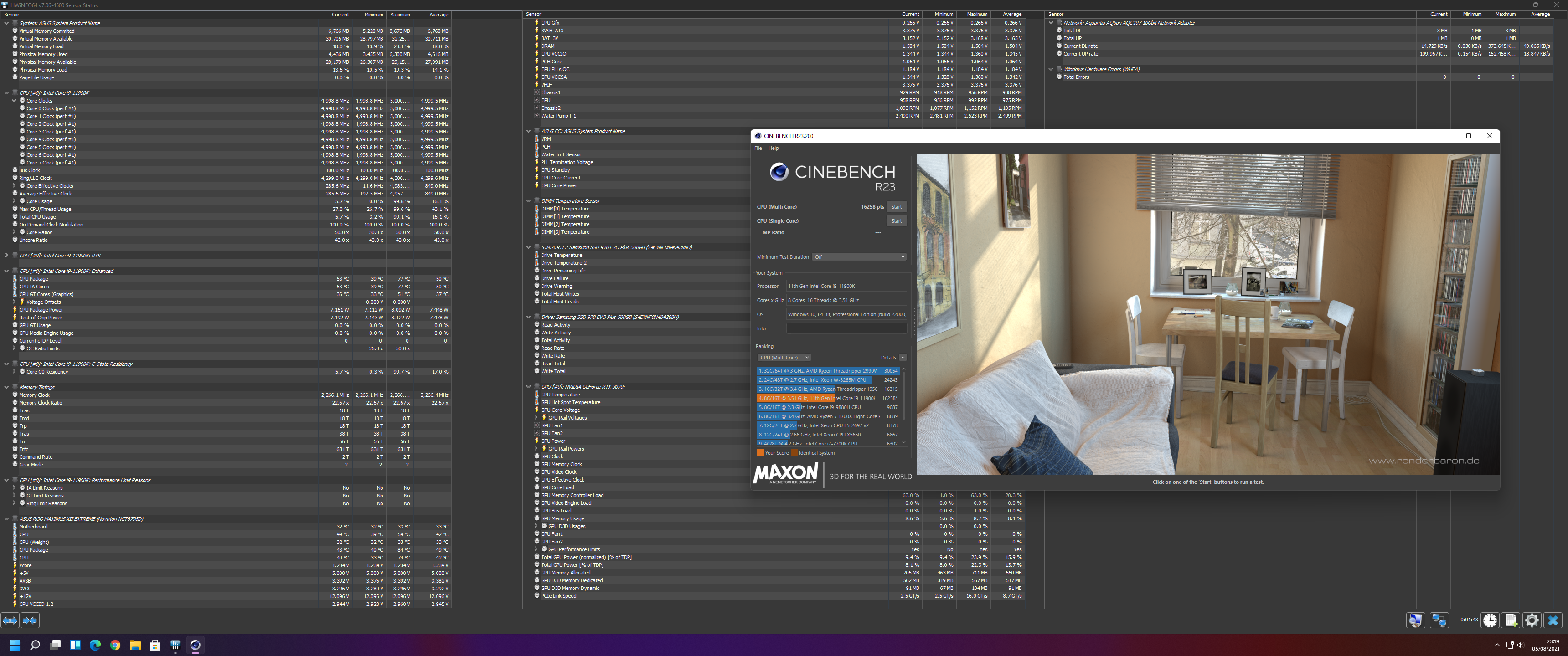Expand the CPU DTS sensor group
The width and height of the screenshot is (1568, 656).
pos(7,256)
